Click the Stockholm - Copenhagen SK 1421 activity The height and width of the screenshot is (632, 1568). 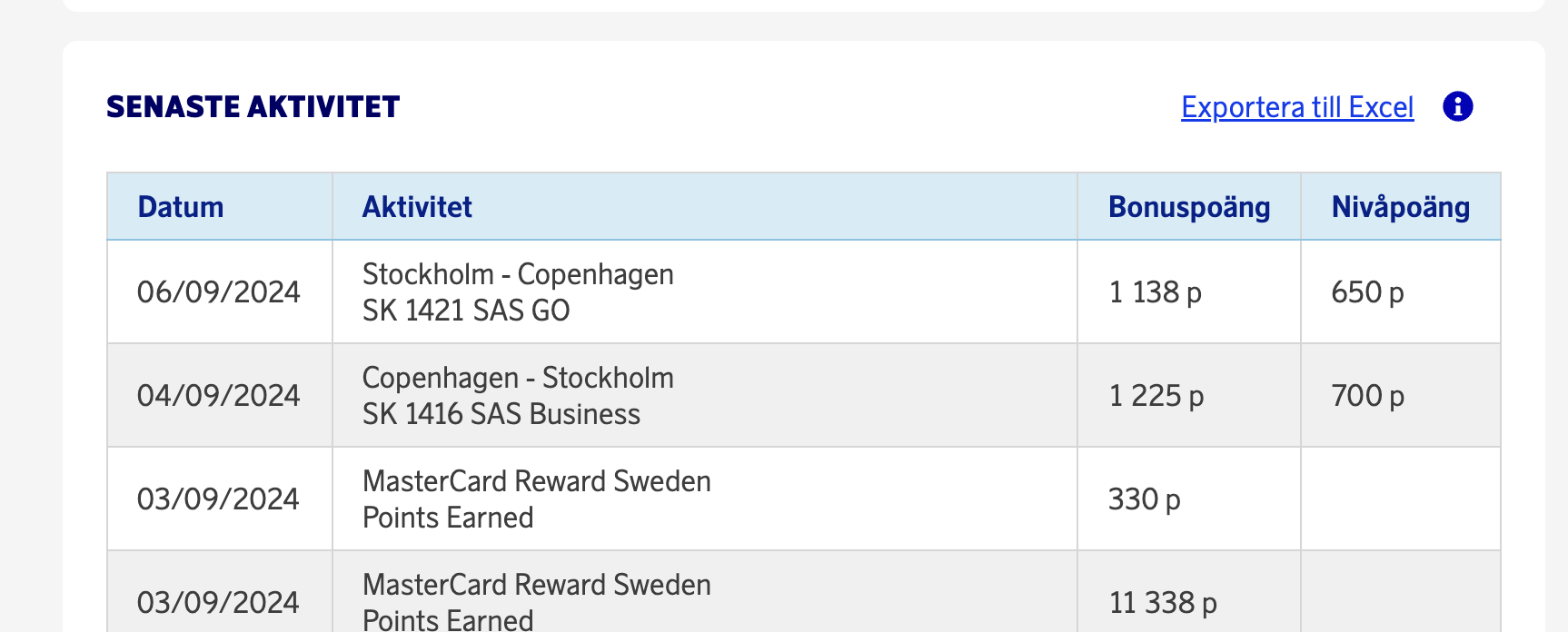[x=518, y=292]
